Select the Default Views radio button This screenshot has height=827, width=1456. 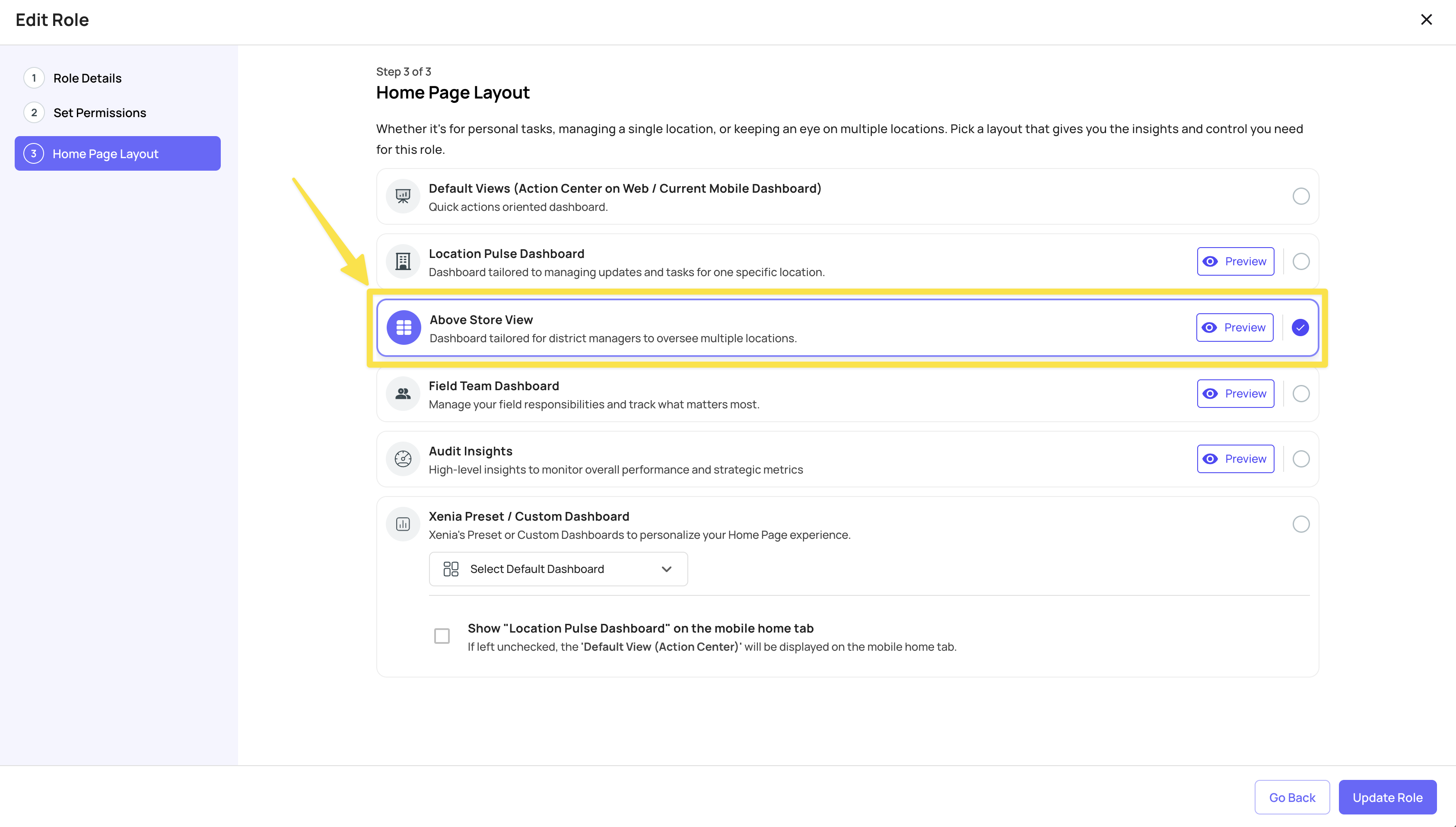(x=1300, y=197)
